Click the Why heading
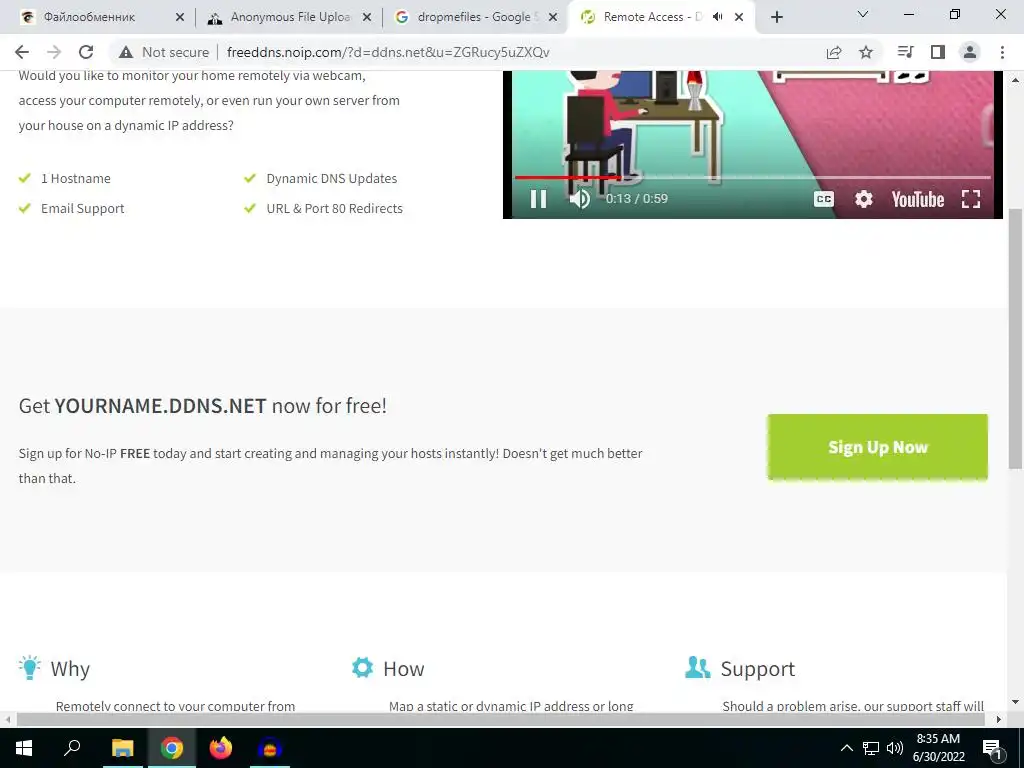 click(x=70, y=669)
